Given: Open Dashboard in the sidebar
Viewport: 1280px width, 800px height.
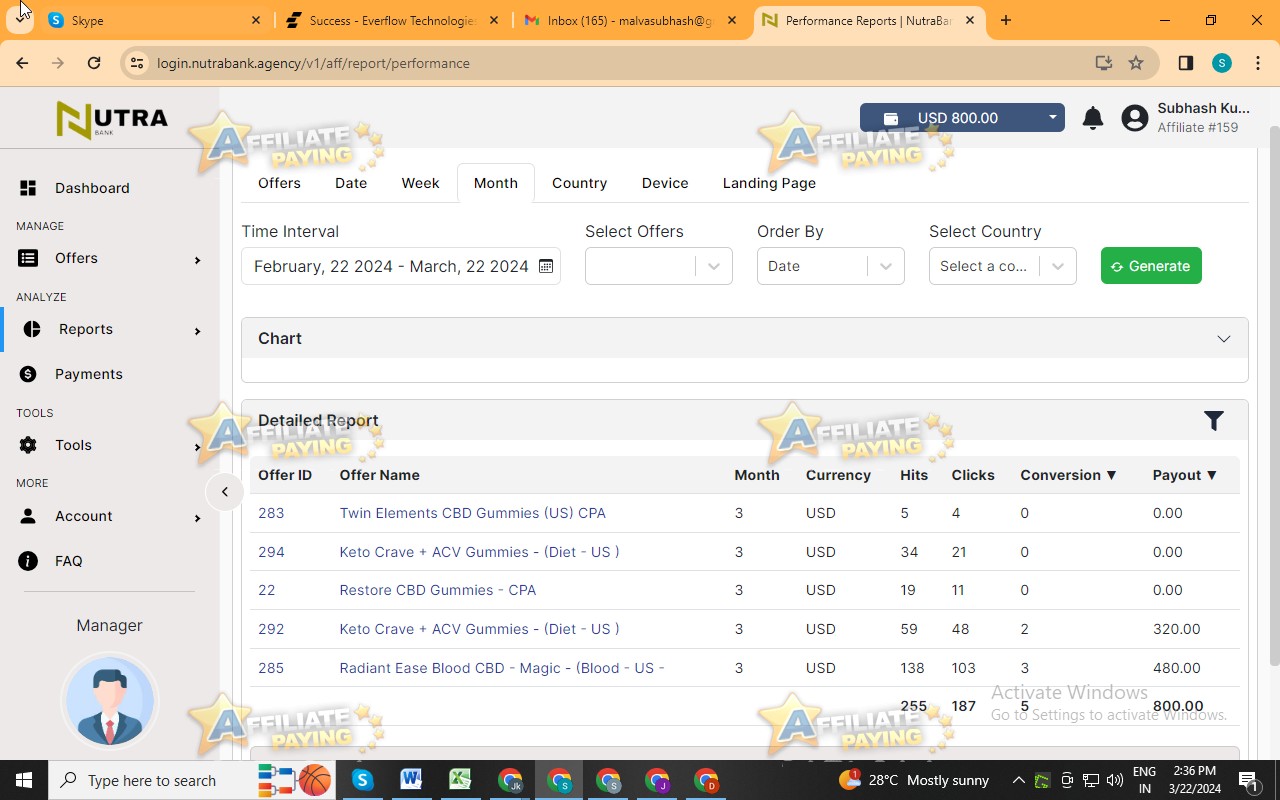Looking at the screenshot, I should [x=92, y=188].
